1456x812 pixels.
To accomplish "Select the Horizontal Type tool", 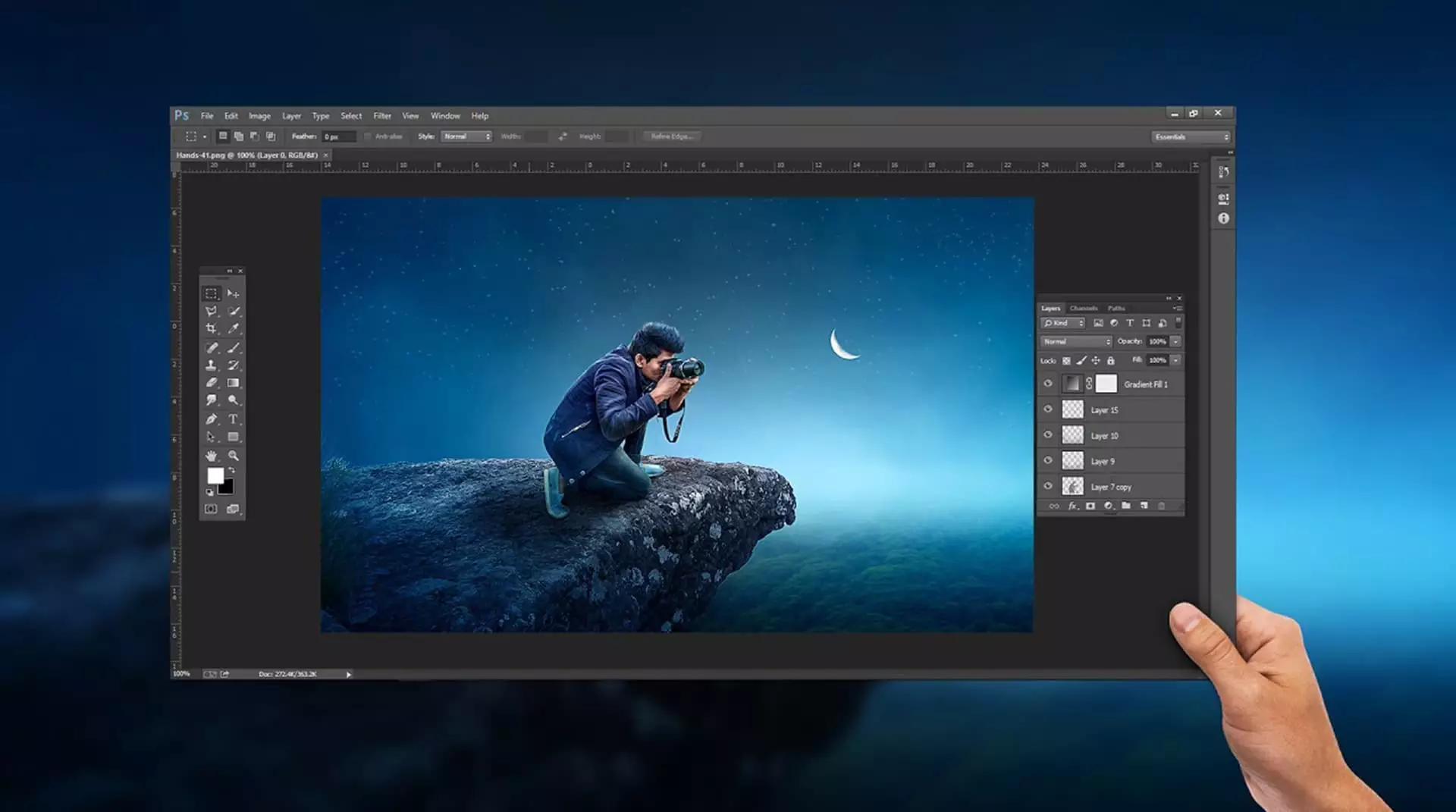I will coord(234,419).
